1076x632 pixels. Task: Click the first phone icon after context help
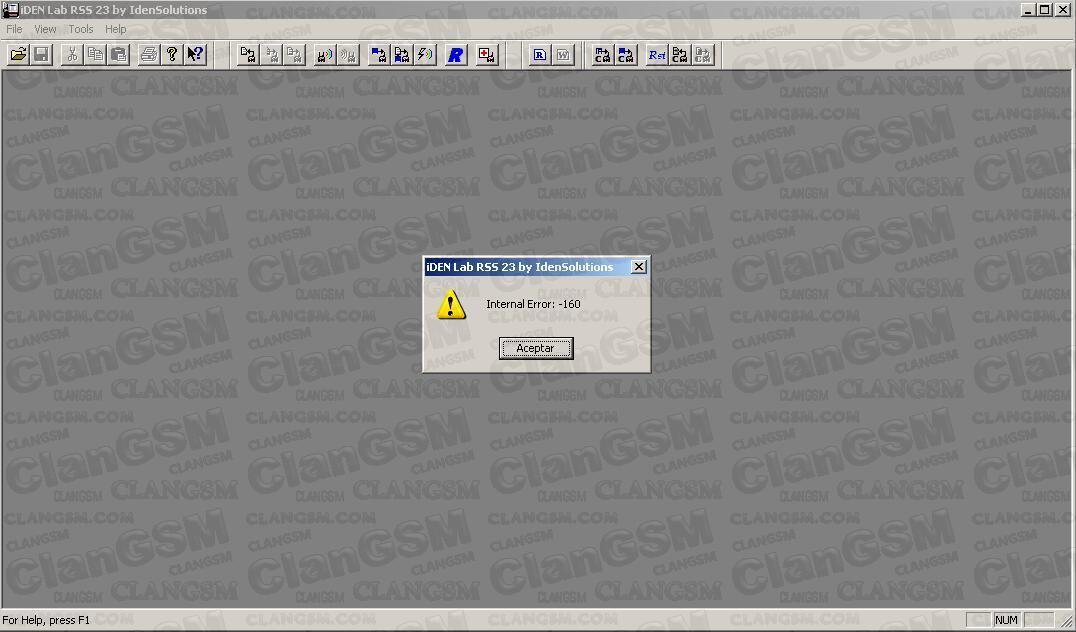click(248, 55)
